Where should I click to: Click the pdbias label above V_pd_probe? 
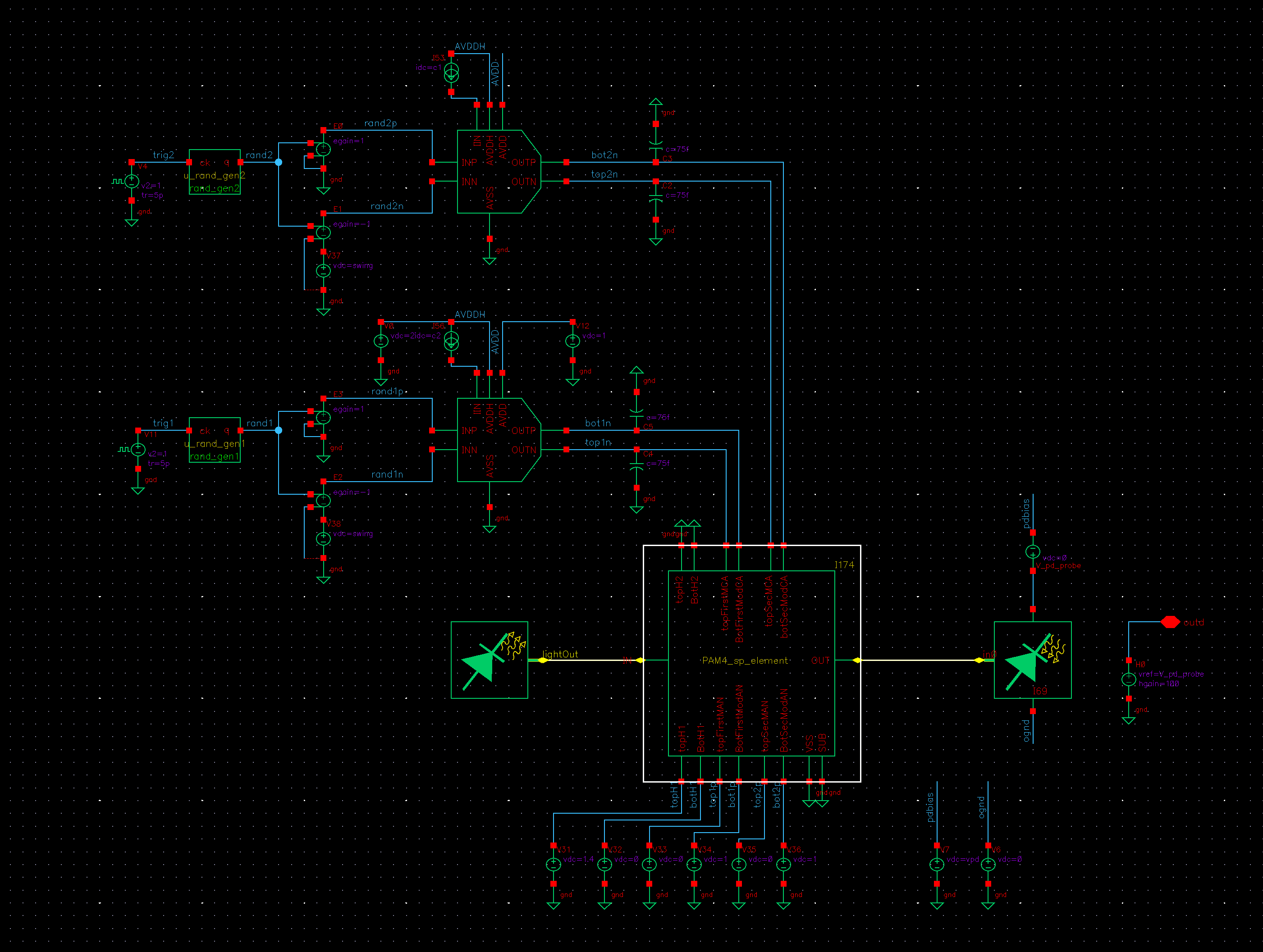point(1026,514)
